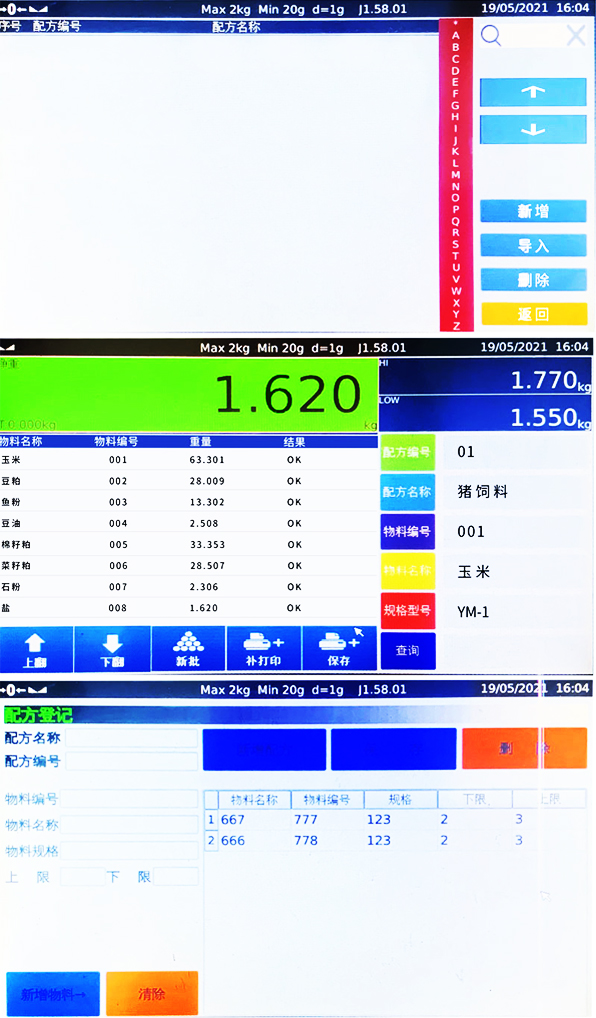Move selection up with blue up arrow
The height and width of the screenshot is (1018, 596).
(533, 92)
